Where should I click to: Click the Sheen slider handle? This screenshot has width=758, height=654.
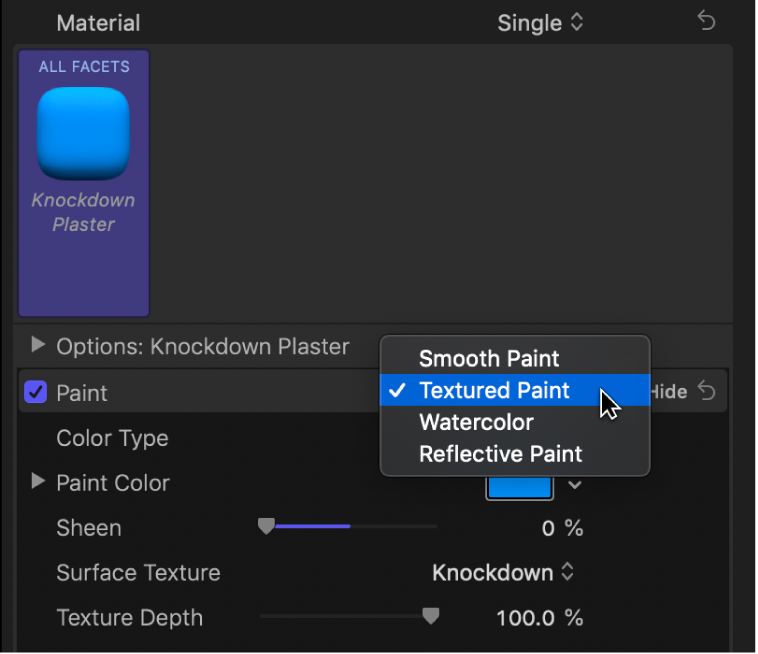(x=266, y=526)
